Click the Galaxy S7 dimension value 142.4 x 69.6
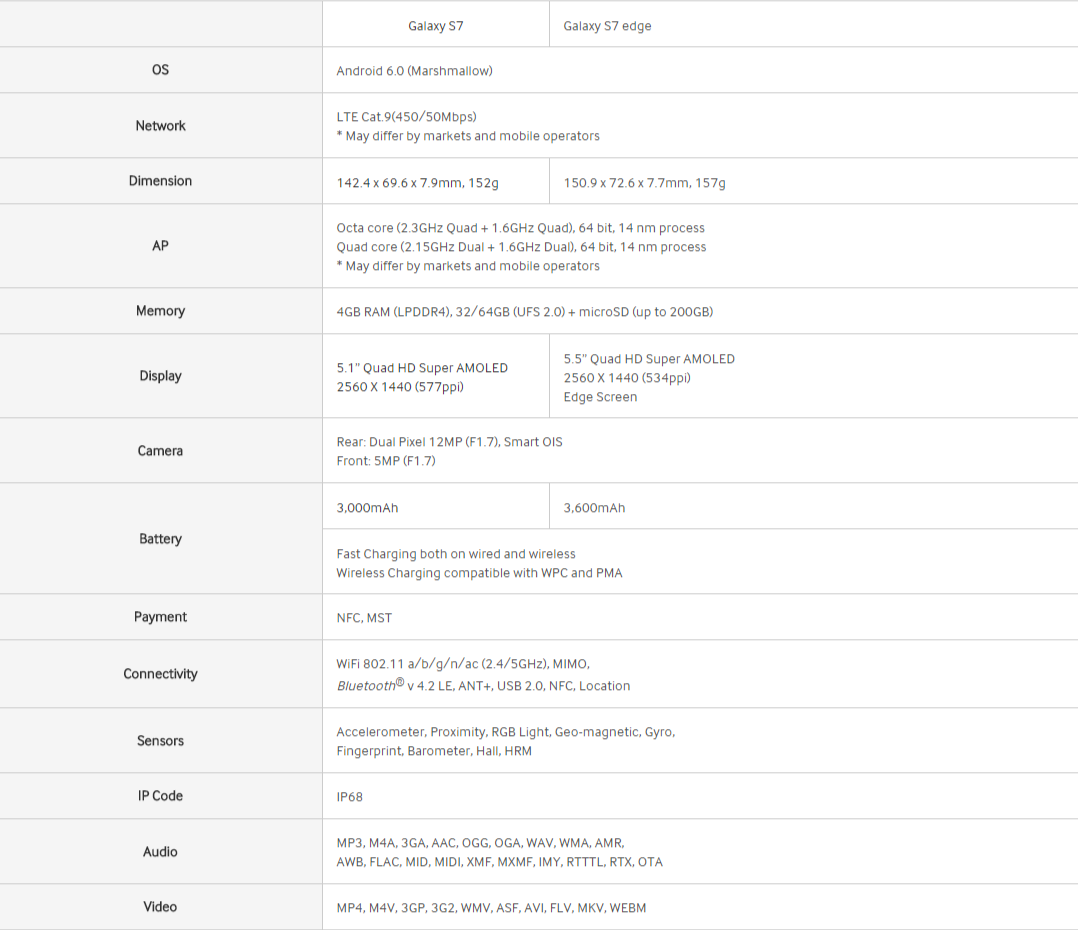The height and width of the screenshot is (930, 1078). coord(417,183)
